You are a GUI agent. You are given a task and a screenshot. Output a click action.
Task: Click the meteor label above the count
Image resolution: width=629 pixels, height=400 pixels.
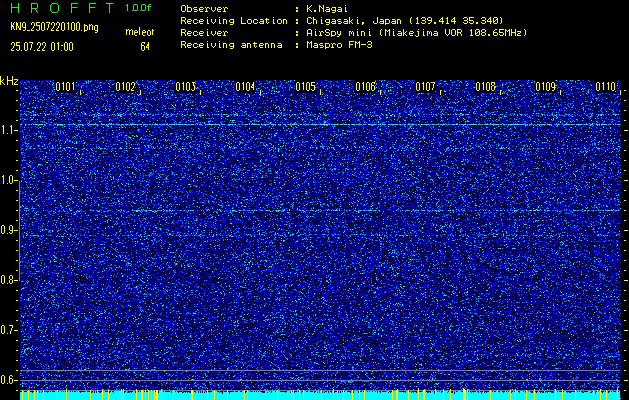(x=140, y=32)
